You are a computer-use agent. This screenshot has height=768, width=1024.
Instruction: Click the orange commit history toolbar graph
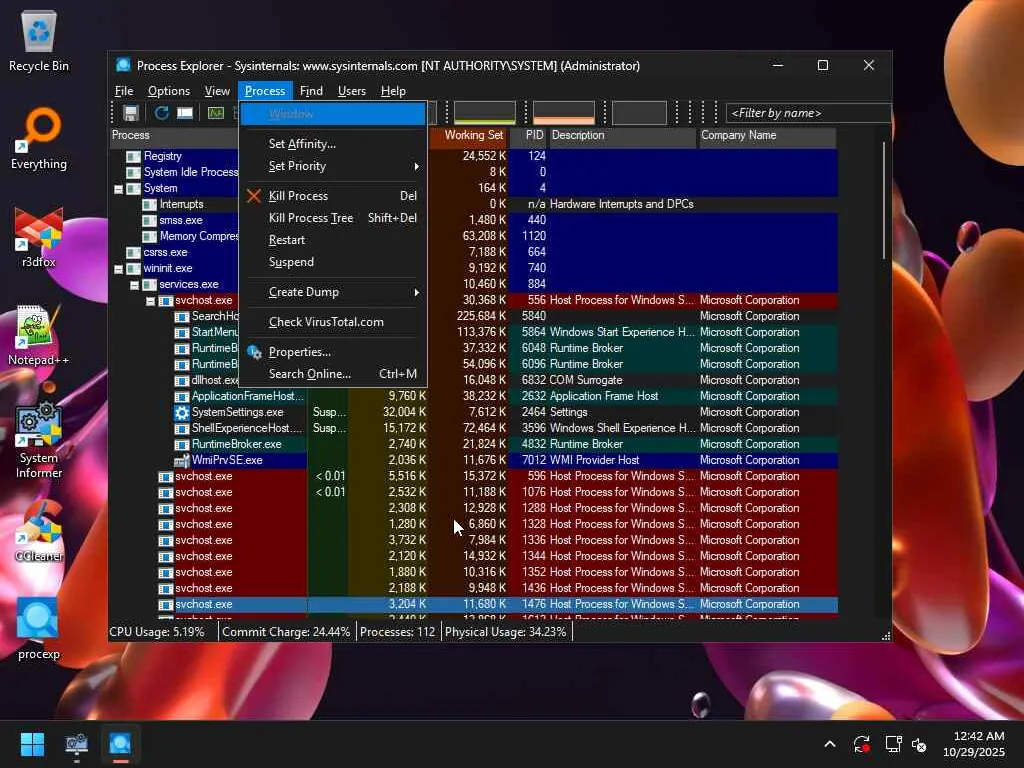pyautogui.click(x=564, y=112)
